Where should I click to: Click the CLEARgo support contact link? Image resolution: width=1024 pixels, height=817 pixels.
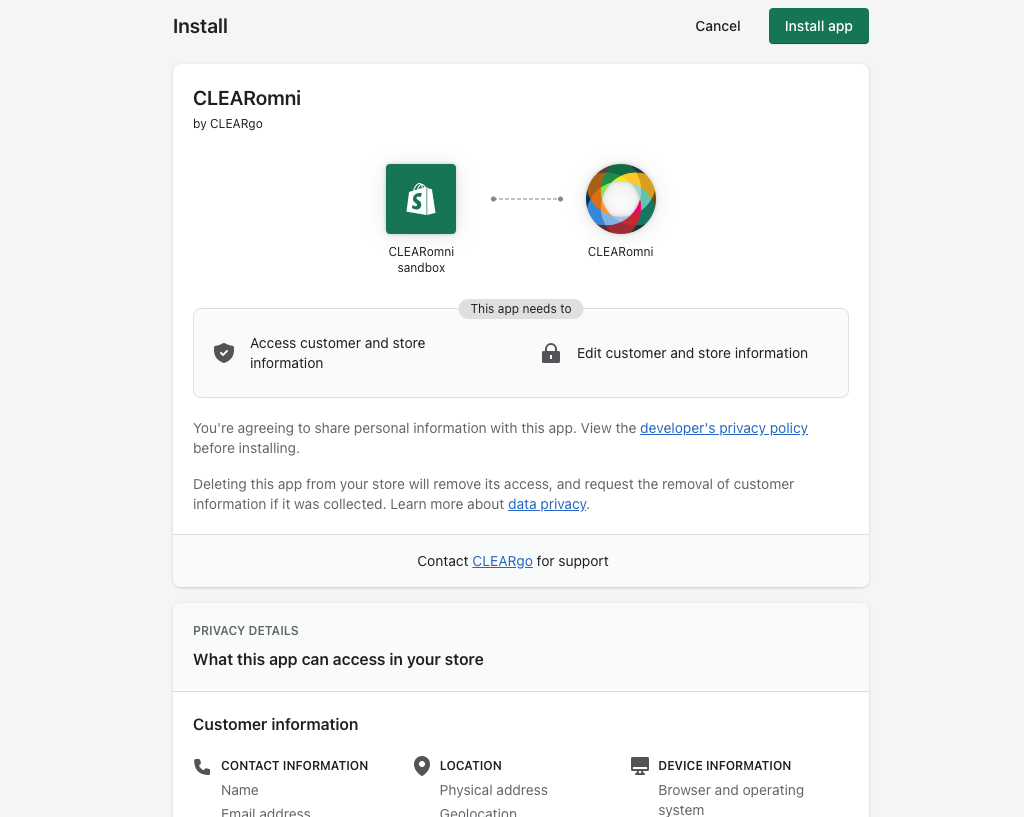(502, 561)
